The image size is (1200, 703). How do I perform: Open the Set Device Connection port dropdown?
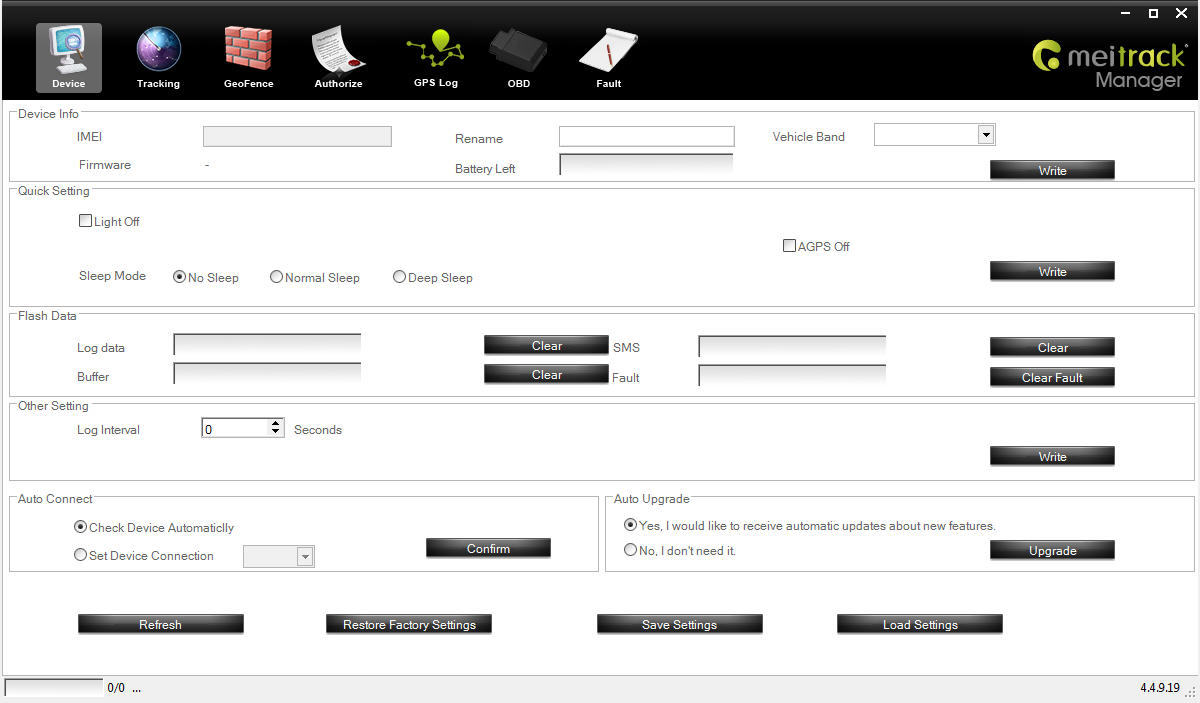point(305,557)
